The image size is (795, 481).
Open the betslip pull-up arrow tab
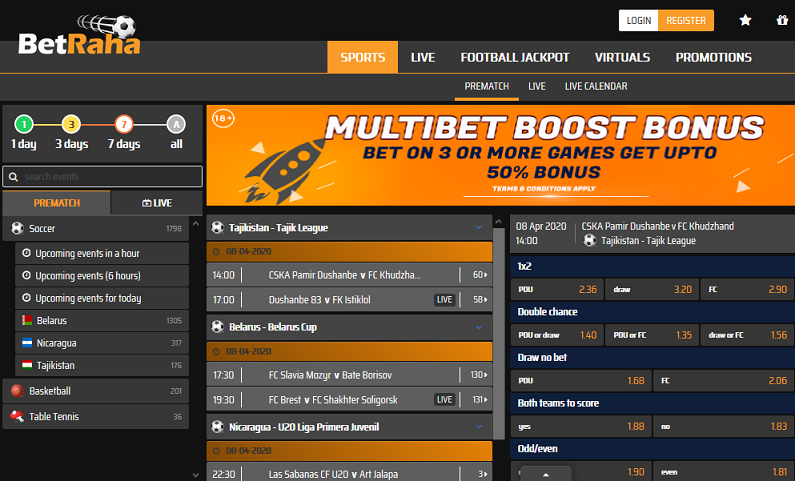coord(546,474)
